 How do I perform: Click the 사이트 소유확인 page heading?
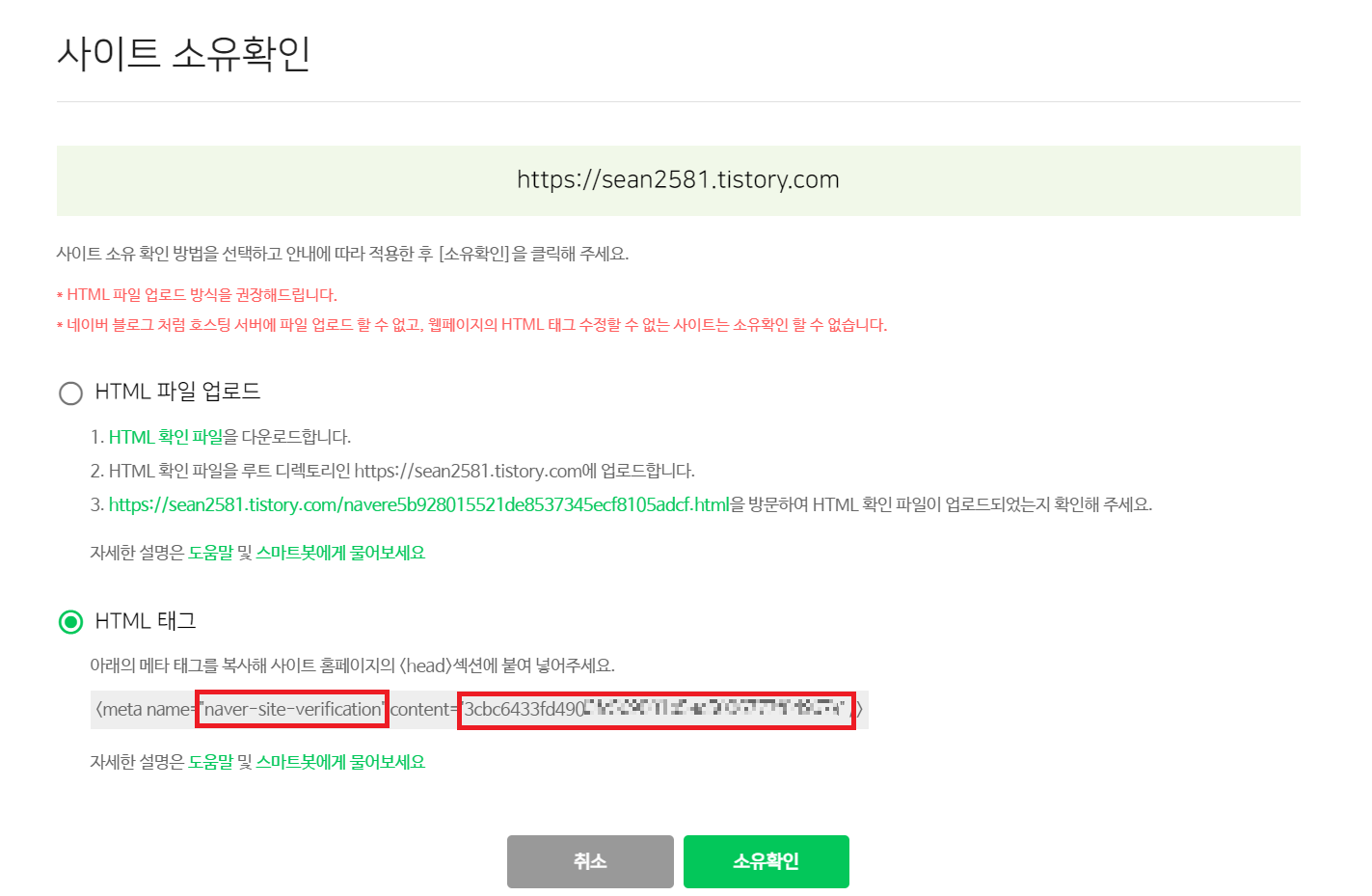pyautogui.click(x=183, y=52)
